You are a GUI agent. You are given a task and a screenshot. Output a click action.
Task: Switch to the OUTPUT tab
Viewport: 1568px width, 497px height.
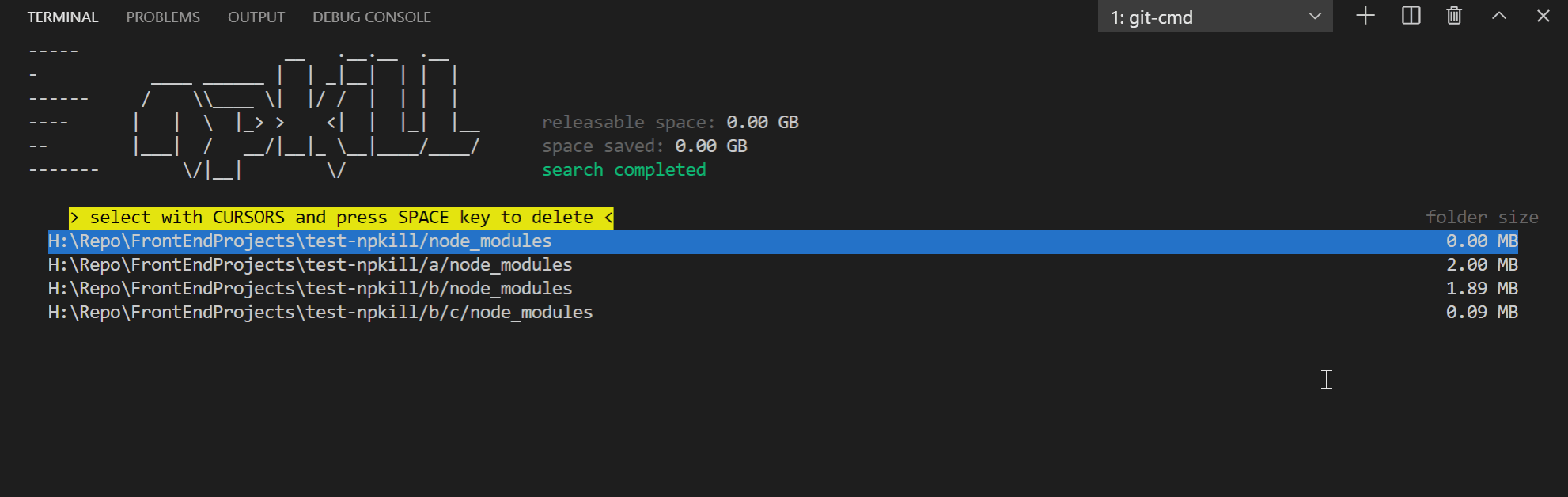(256, 17)
